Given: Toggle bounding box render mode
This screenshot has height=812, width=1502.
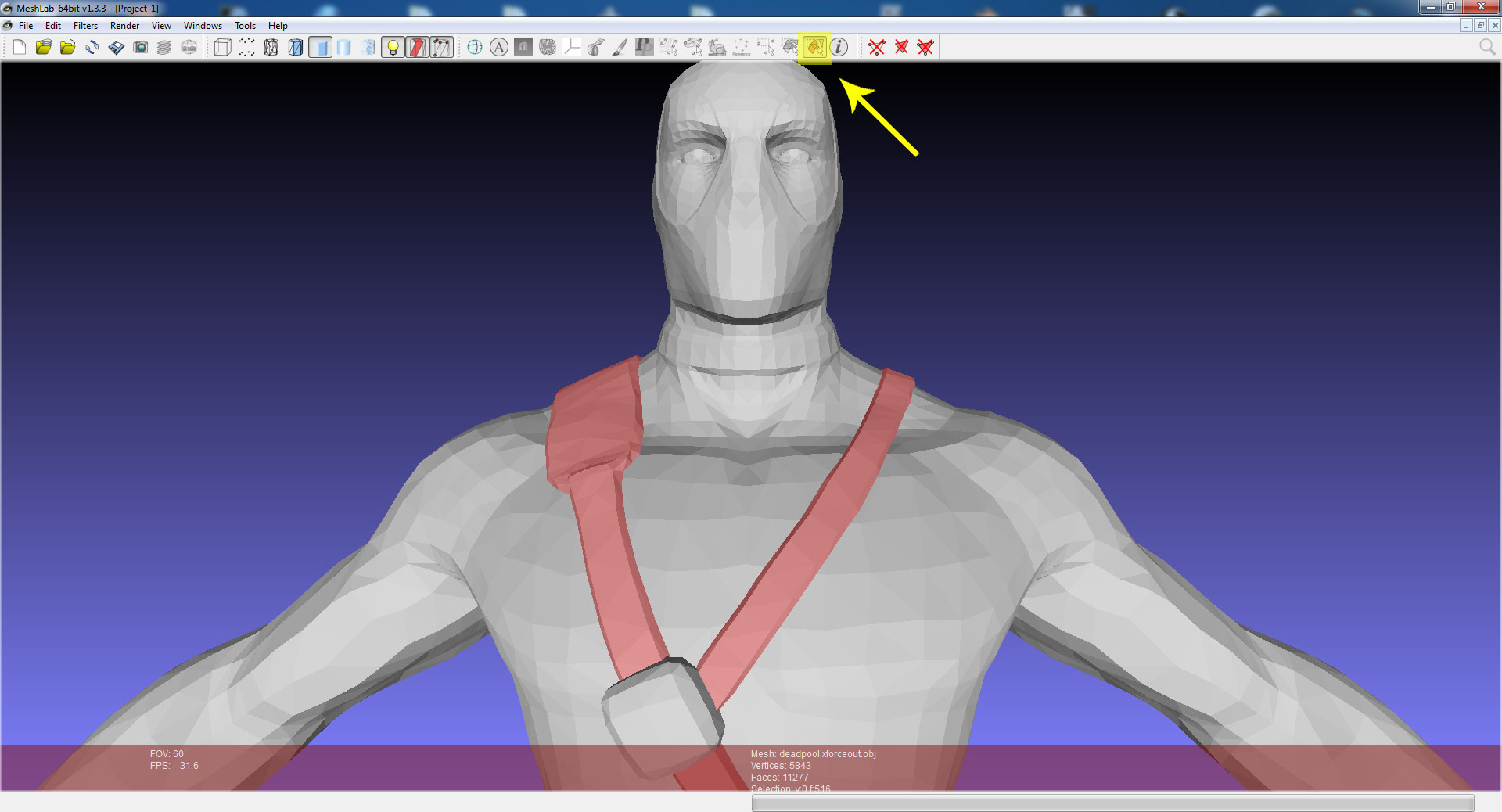Looking at the screenshot, I should tap(223, 48).
